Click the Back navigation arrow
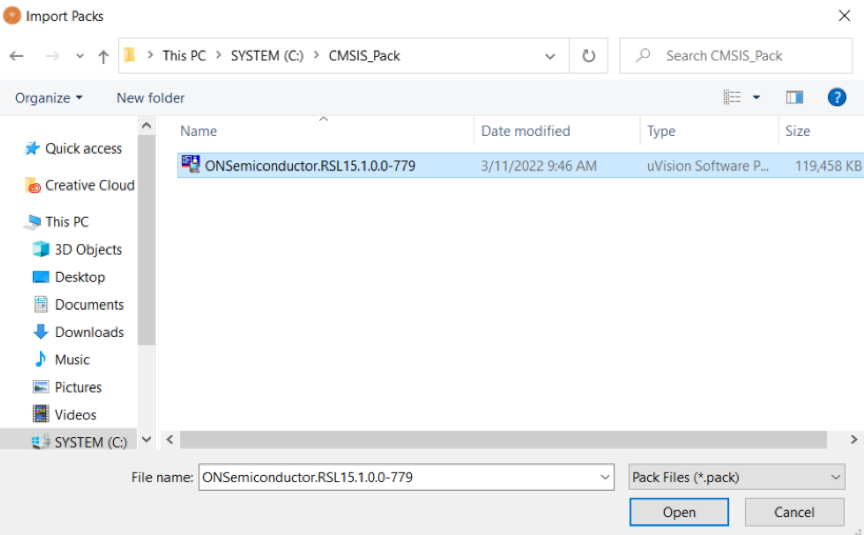Viewport: 864px width, 535px height. [16, 56]
